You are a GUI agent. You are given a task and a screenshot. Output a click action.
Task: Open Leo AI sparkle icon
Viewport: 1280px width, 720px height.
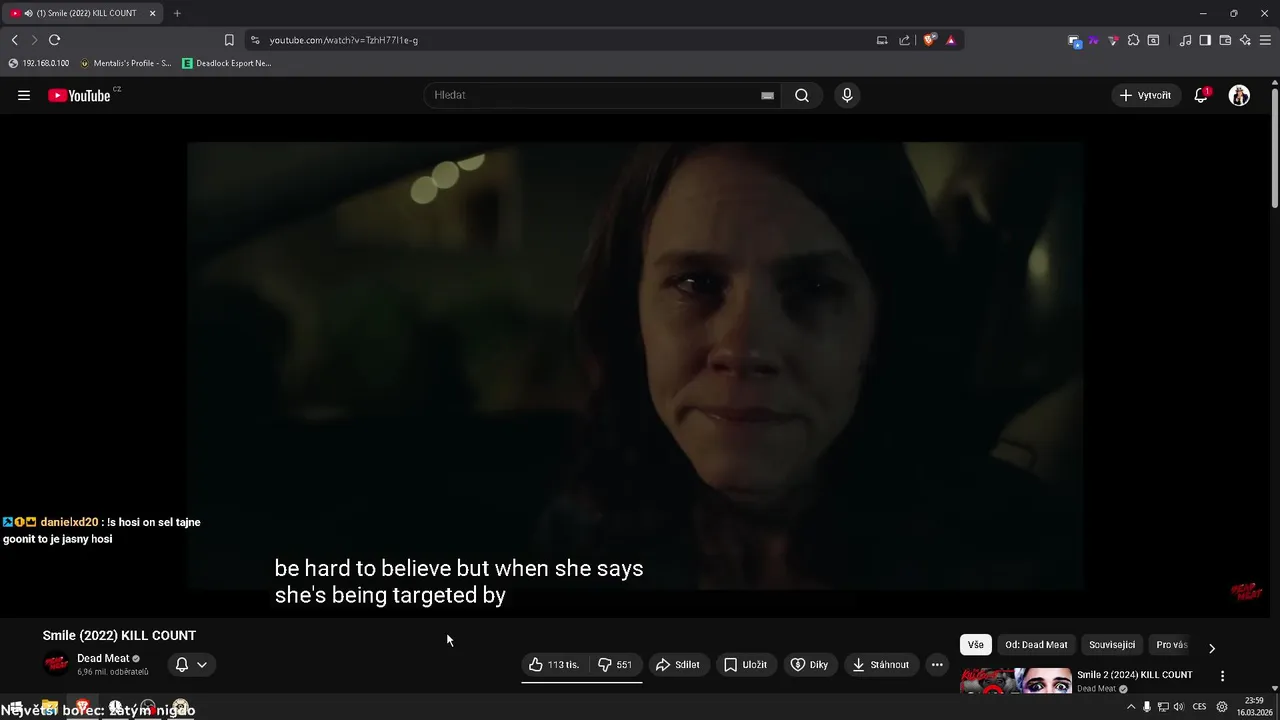click(1245, 40)
